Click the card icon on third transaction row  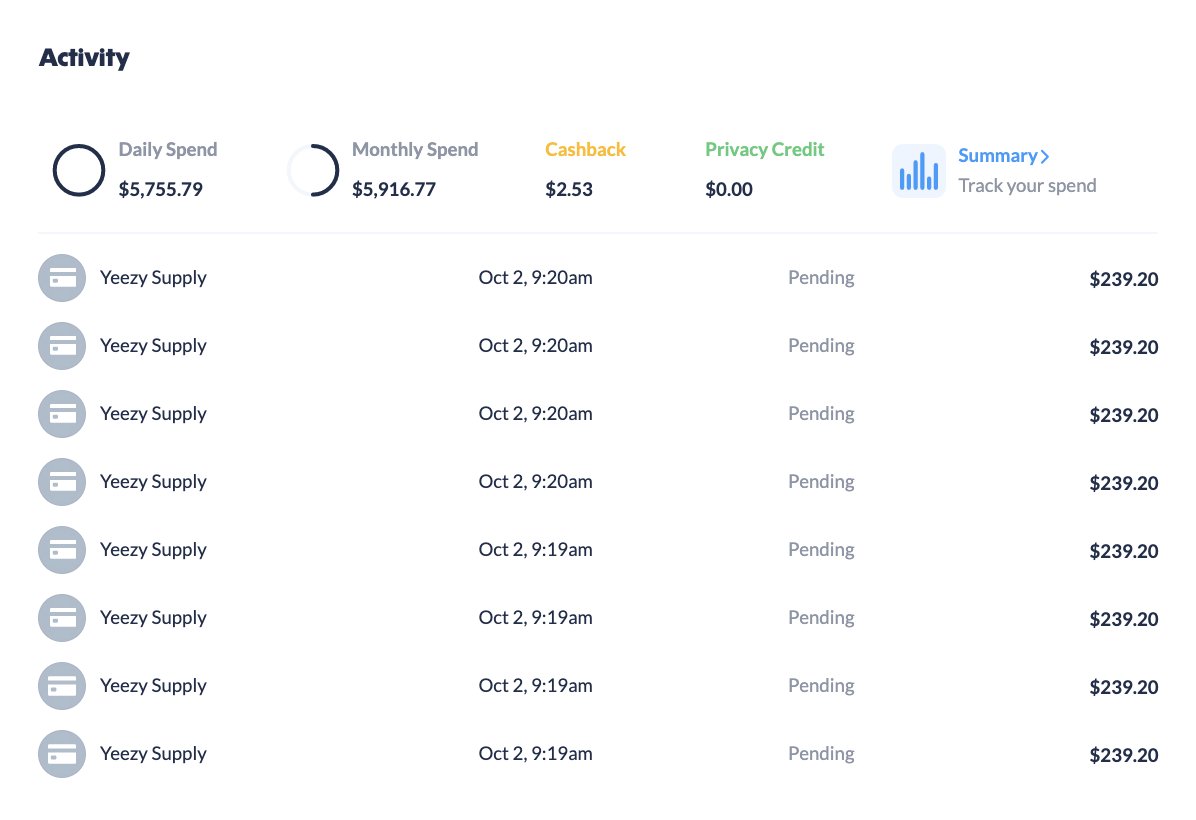click(x=62, y=414)
